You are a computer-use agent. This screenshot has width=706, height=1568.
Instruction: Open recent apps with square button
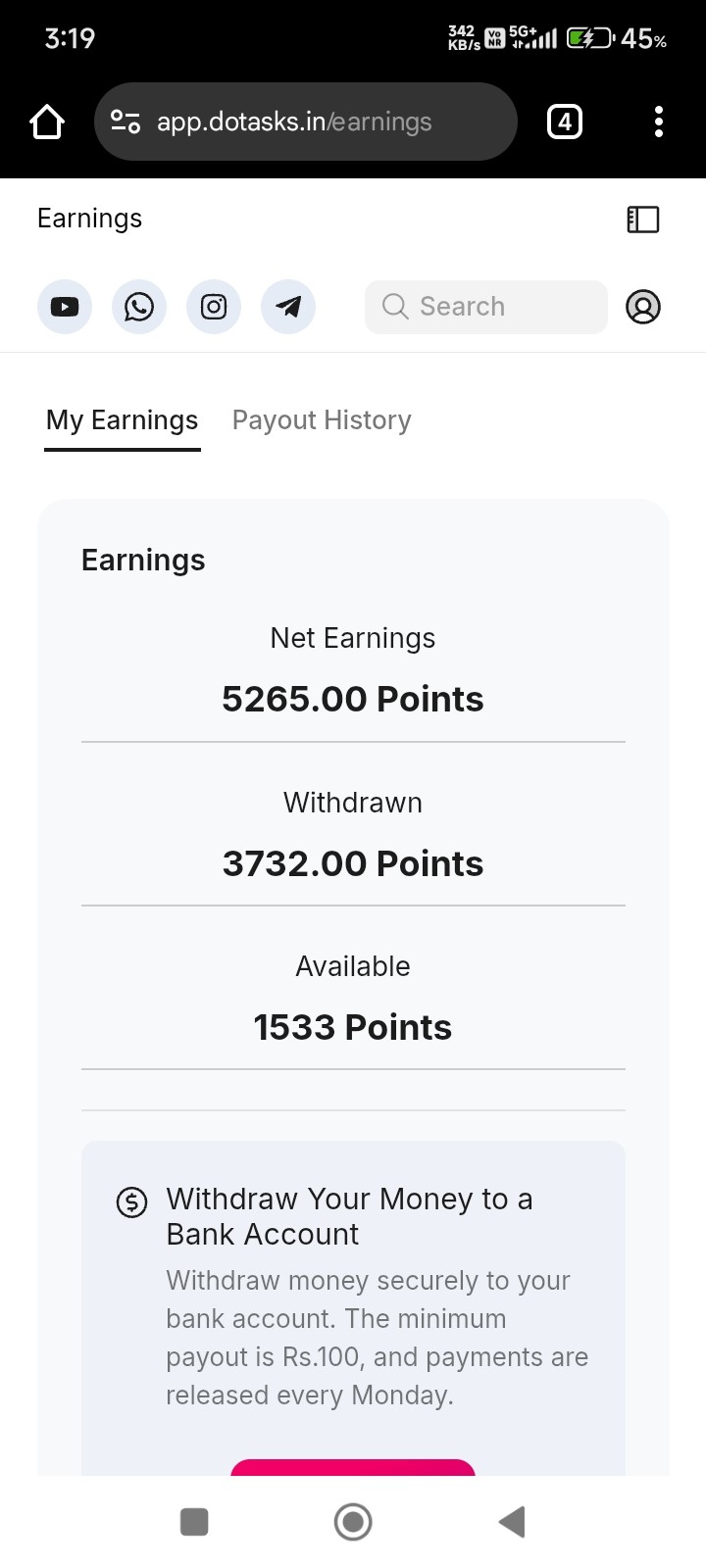pos(194,1522)
